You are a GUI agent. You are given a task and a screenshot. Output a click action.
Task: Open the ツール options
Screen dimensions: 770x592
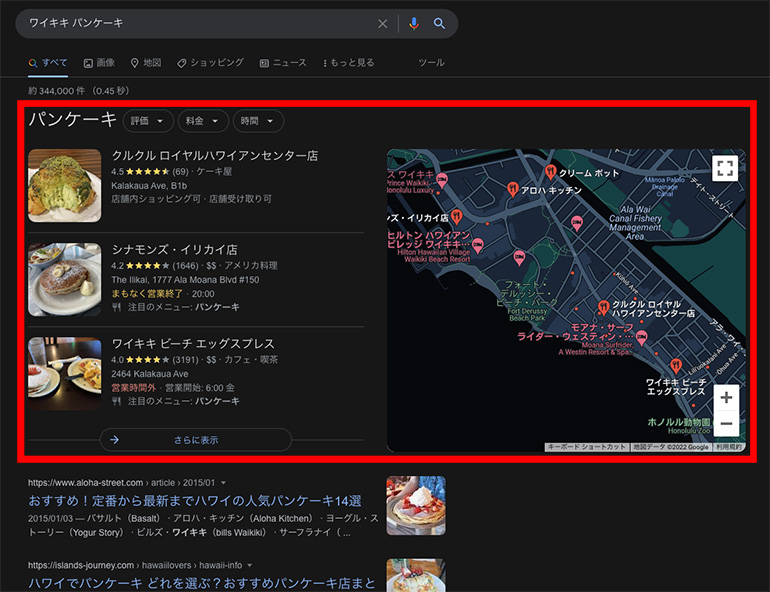(x=431, y=63)
